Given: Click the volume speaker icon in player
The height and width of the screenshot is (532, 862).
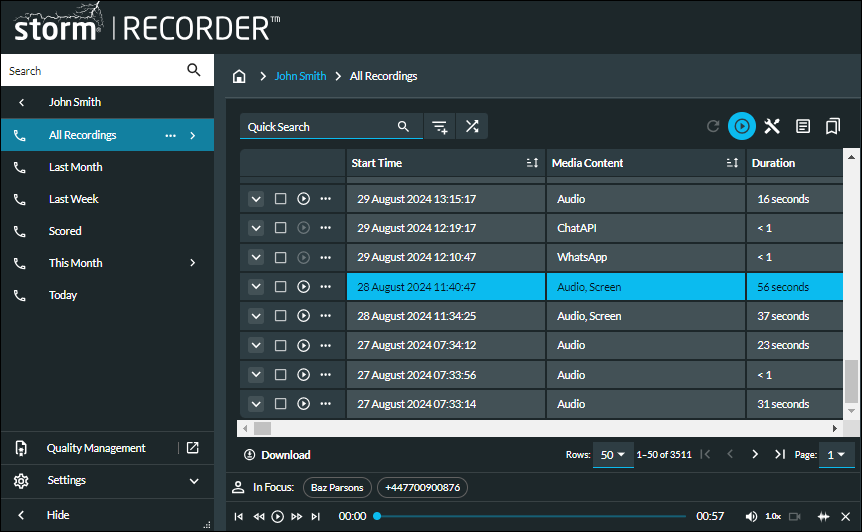Looking at the screenshot, I should (x=750, y=516).
